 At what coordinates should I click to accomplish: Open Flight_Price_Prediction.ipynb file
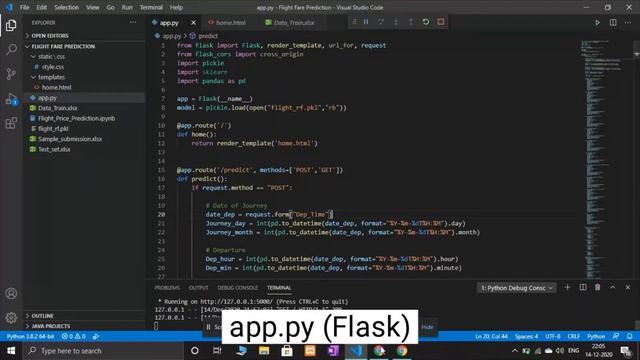pos(76,118)
